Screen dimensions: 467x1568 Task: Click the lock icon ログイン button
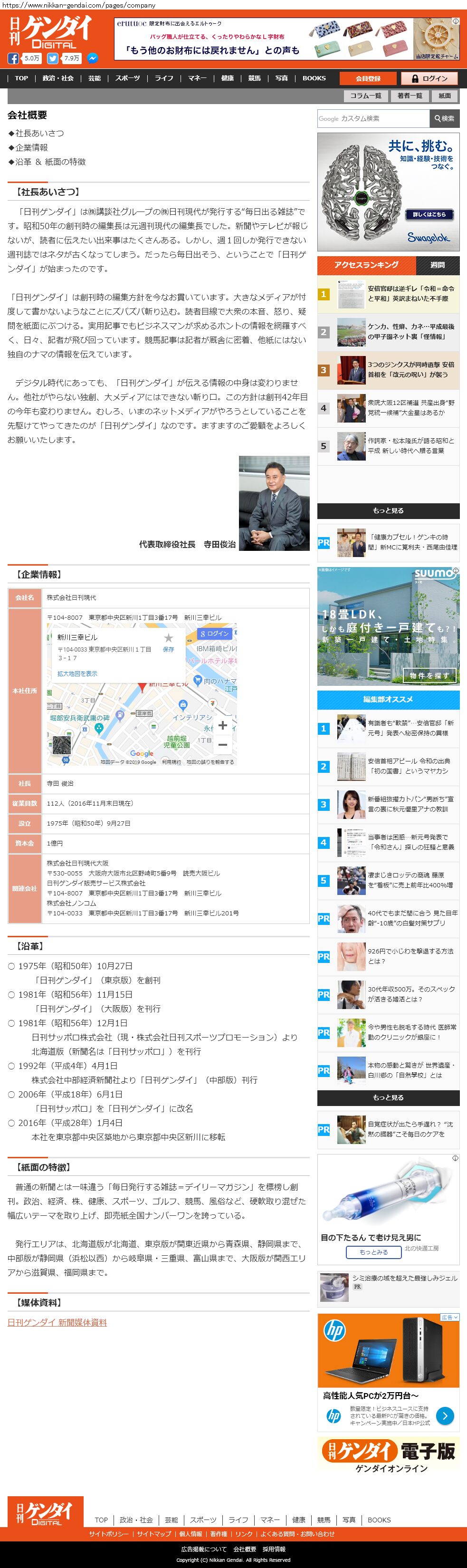tap(430, 78)
